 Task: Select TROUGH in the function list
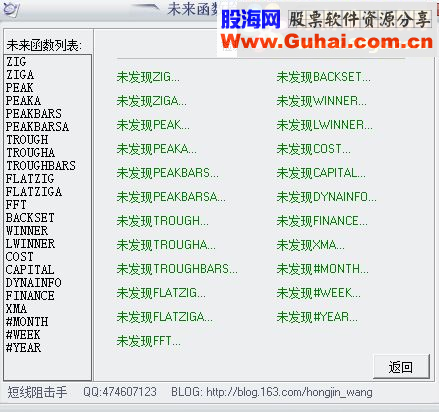(27, 140)
